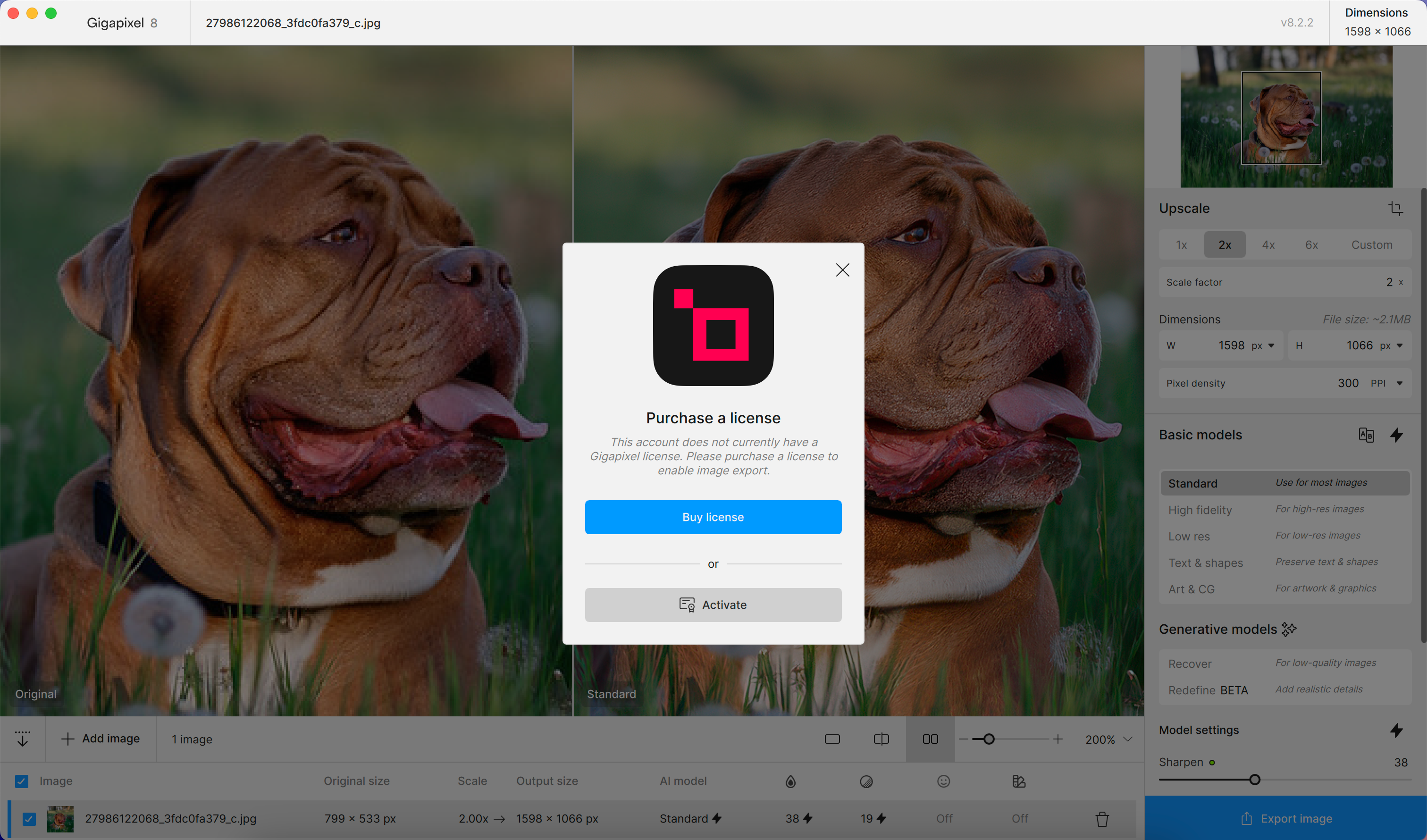Click the lightning bolt beside Basic models
This screenshot has width=1427, height=840.
click(x=1396, y=435)
